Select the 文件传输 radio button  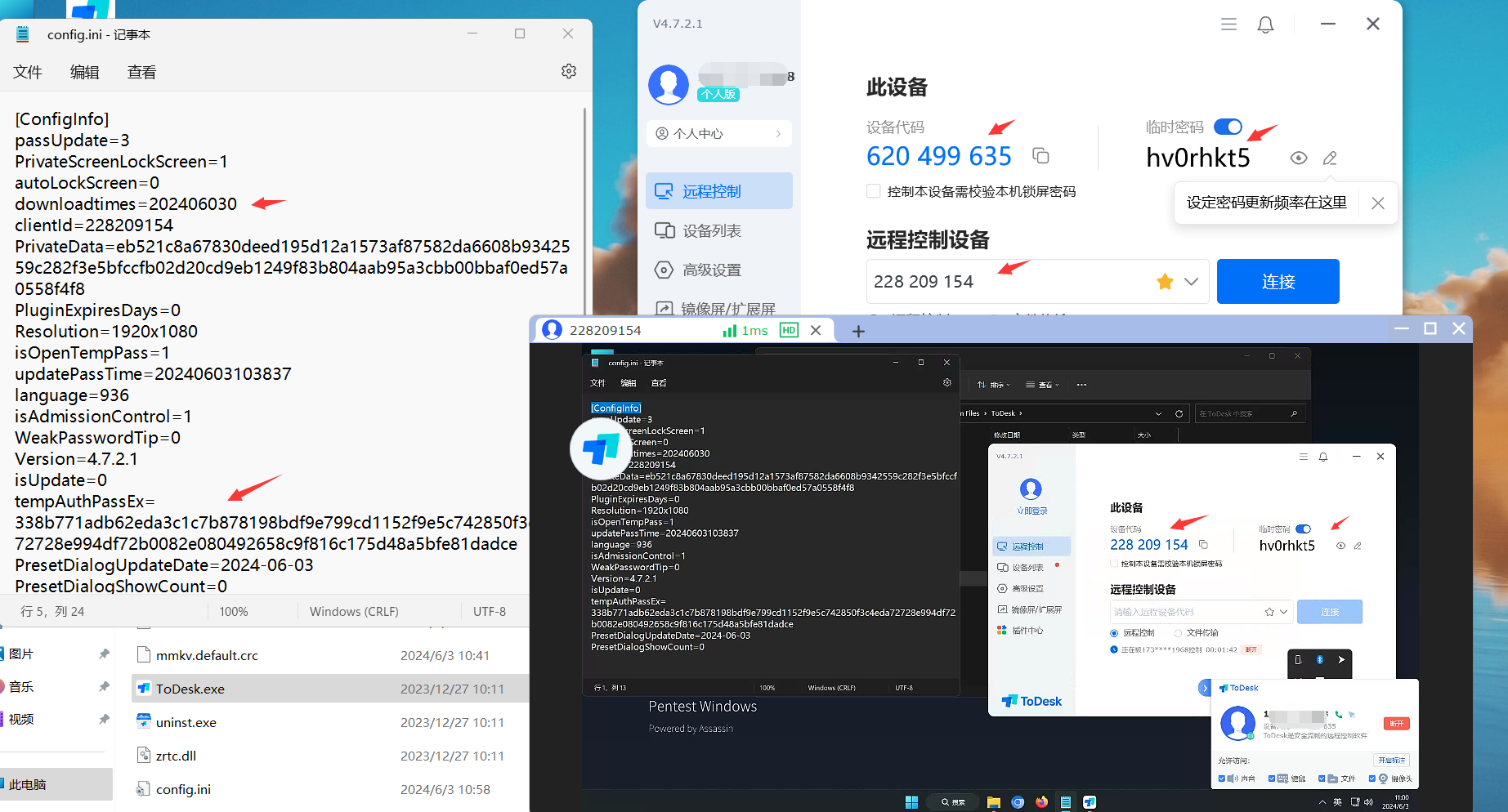(1178, 633)
